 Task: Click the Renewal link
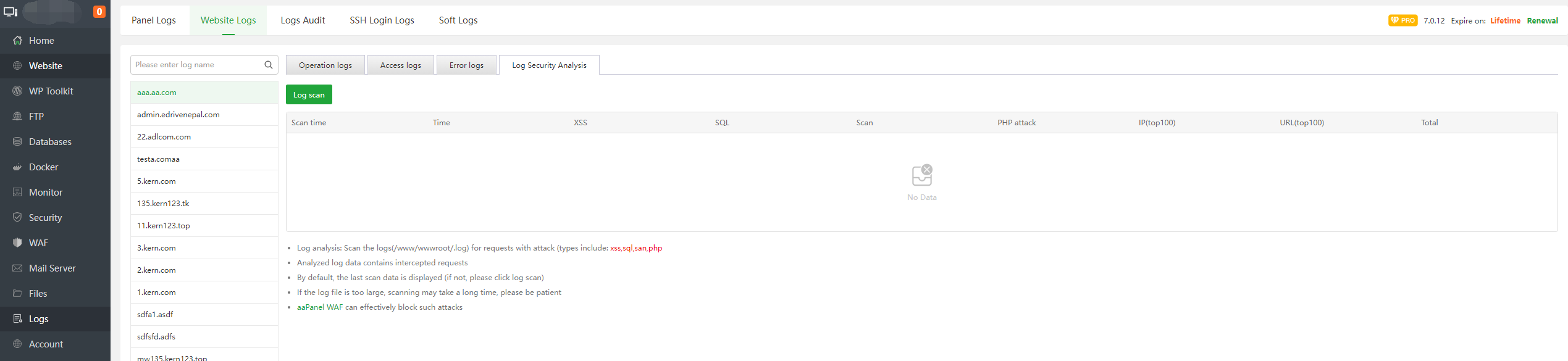(1542, 20)
